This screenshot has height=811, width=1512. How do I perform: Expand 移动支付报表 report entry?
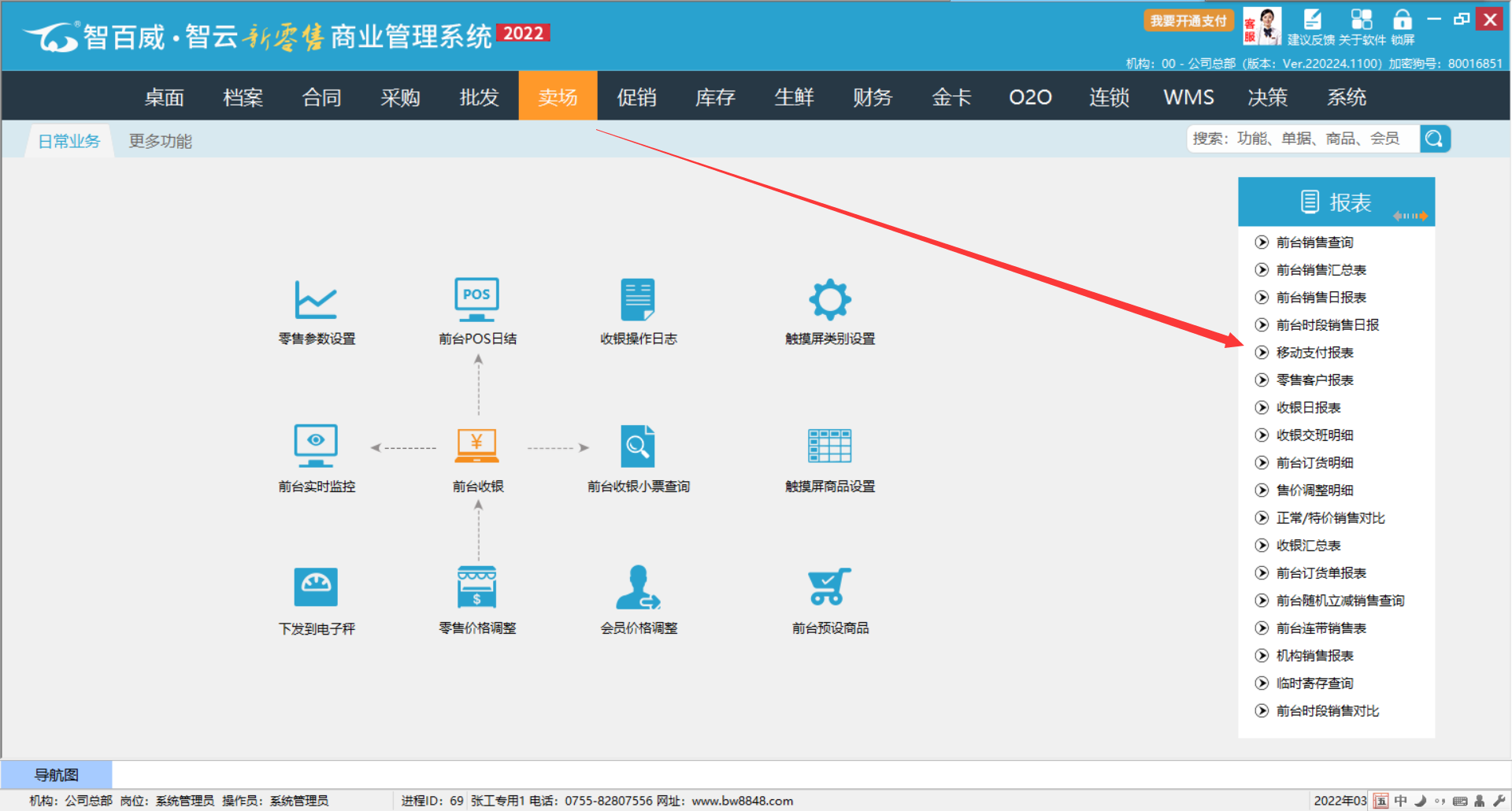click(x=1314, y=353)
